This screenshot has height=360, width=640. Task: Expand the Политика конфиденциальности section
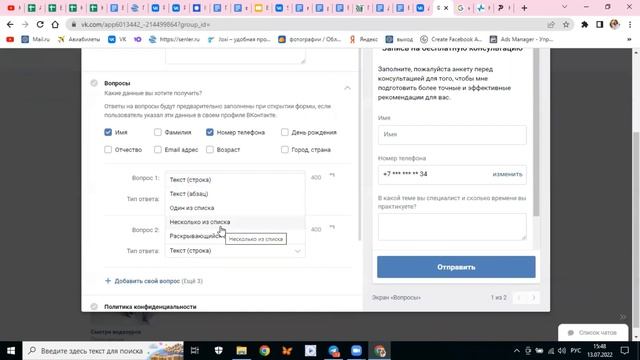click(150, 307)
